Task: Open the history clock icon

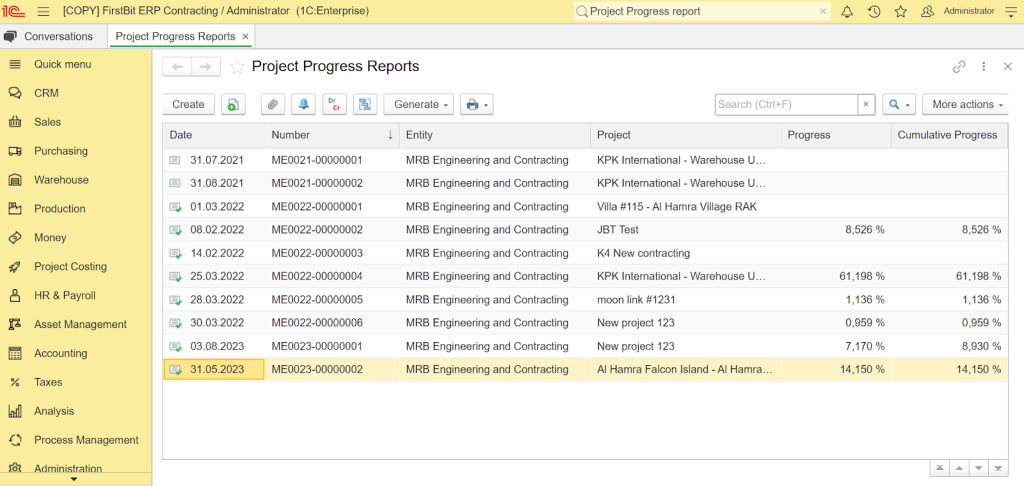Action: click(x=874, y=11)
